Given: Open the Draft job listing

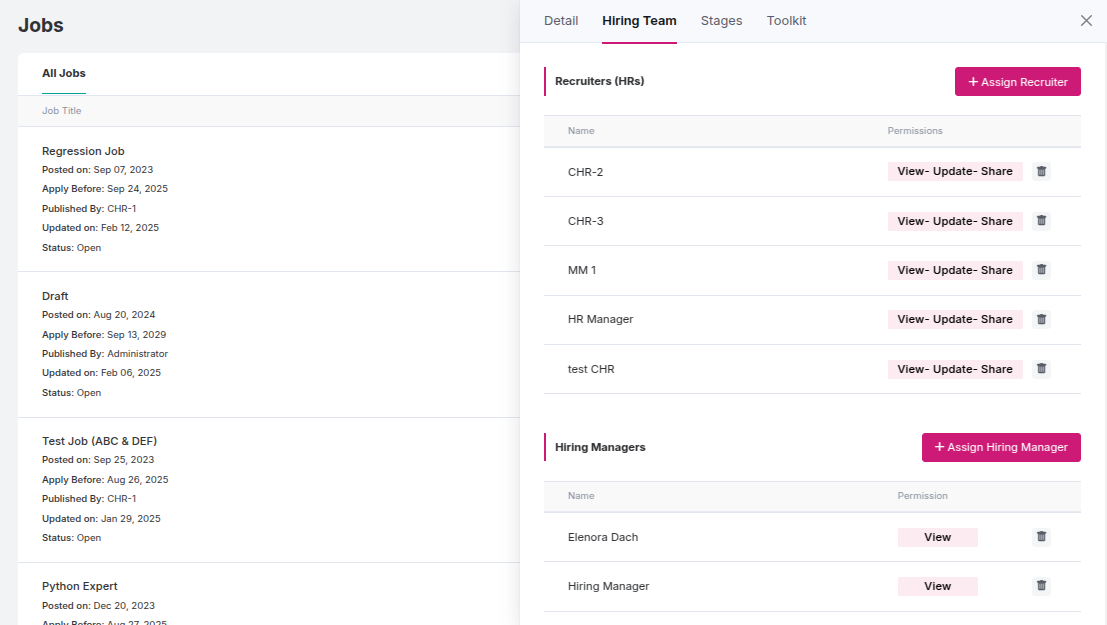Looking at the screenshot, I should pos(55,296).
